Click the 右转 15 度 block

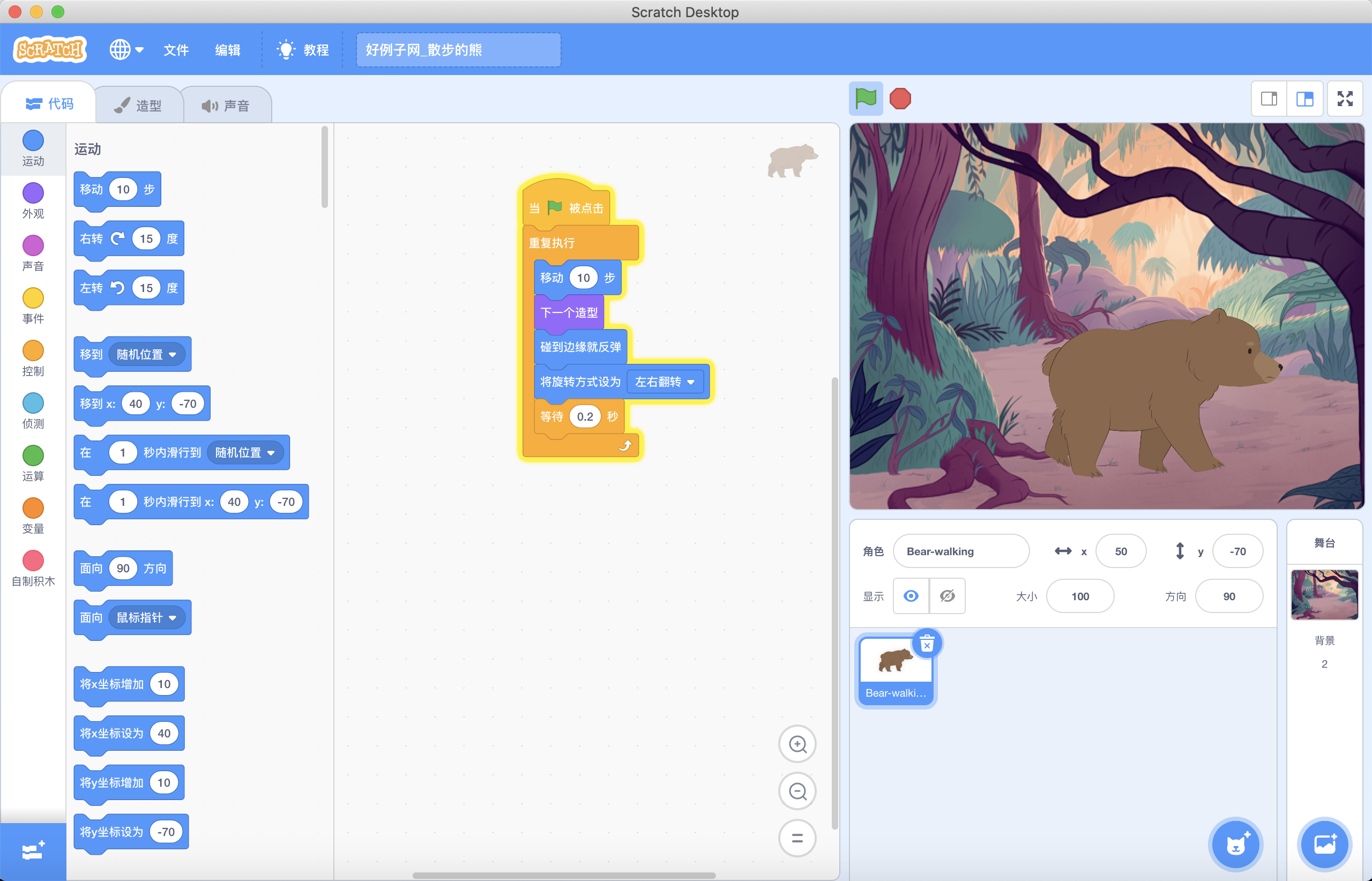(x=128, y=238)
